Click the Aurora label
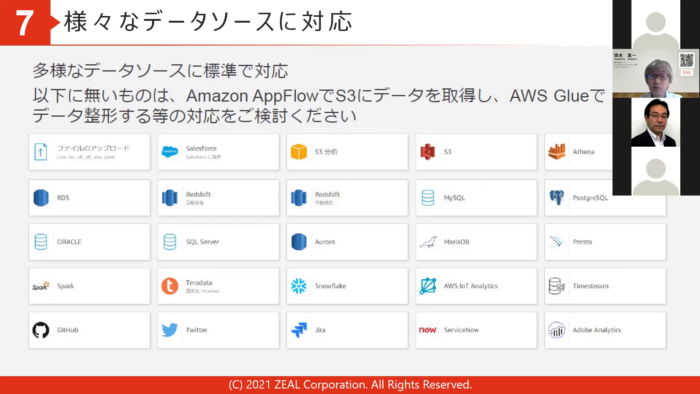This screenshot has height=394, width=700. [x=325, y=242]
